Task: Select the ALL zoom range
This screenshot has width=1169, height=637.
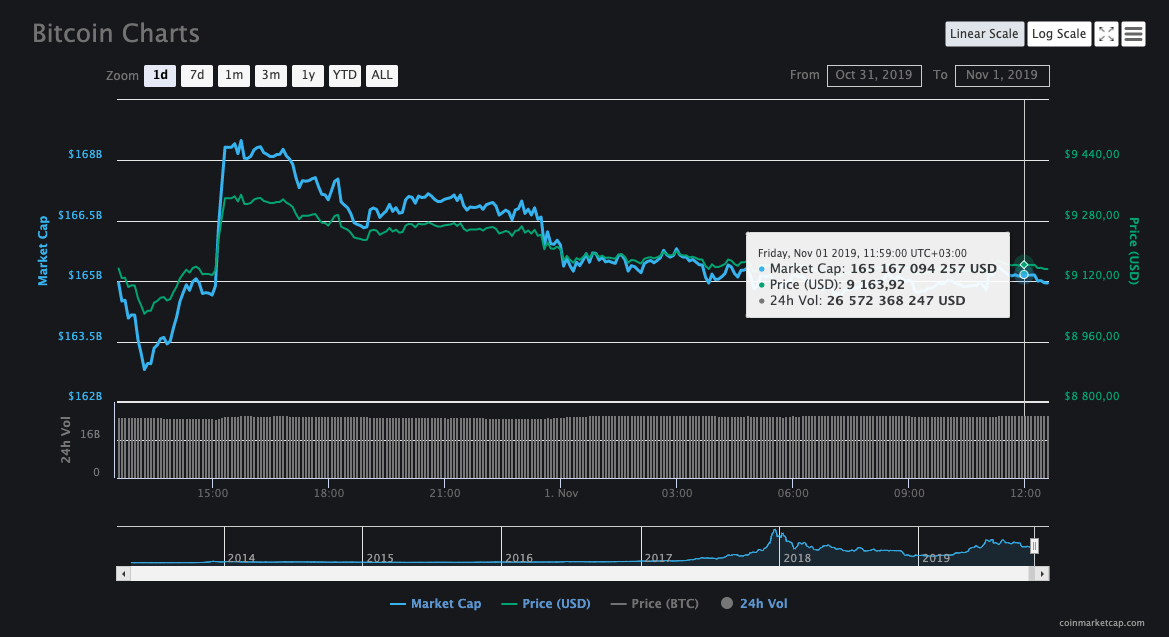Action: (382, 75)
